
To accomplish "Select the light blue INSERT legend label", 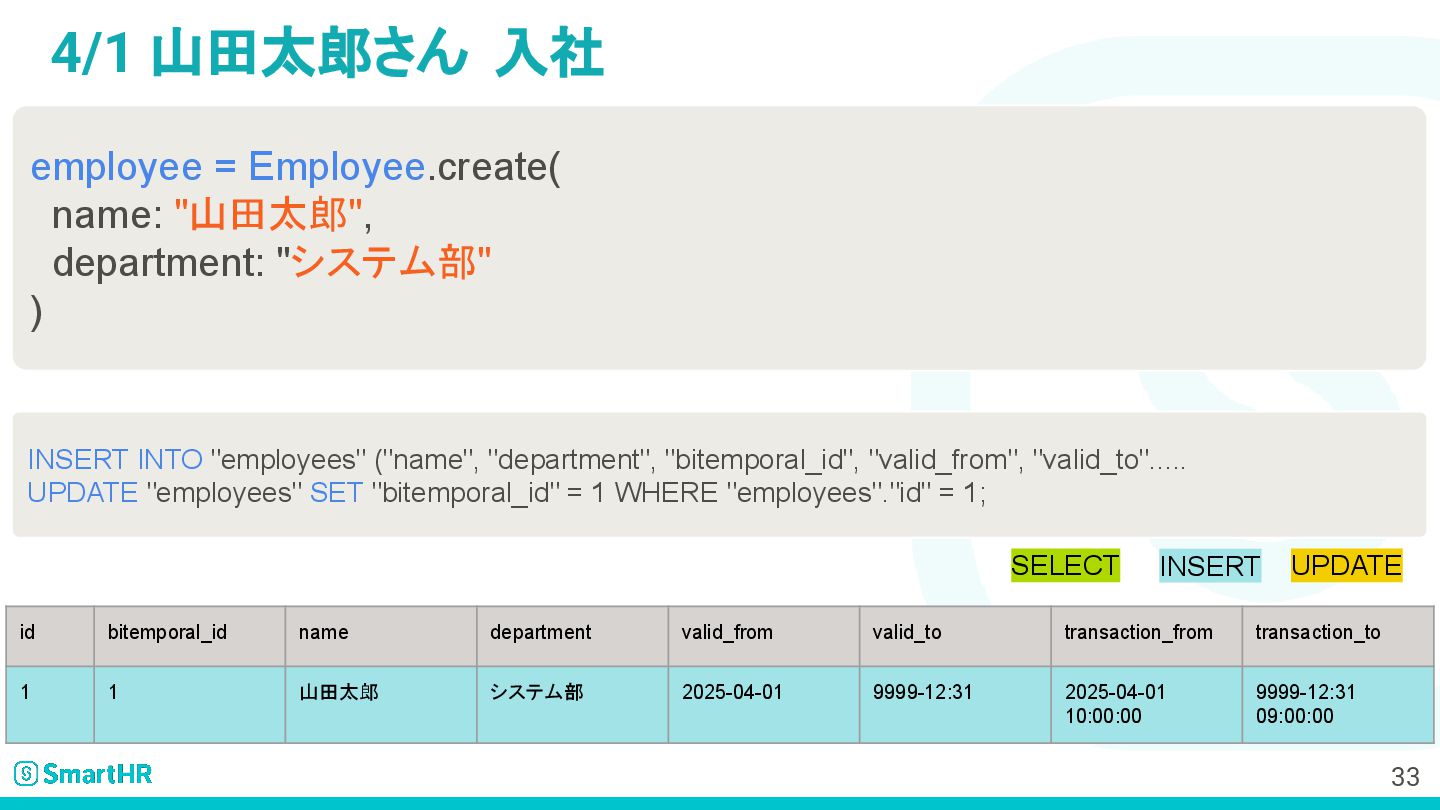I will click(x=1210, y=566).
